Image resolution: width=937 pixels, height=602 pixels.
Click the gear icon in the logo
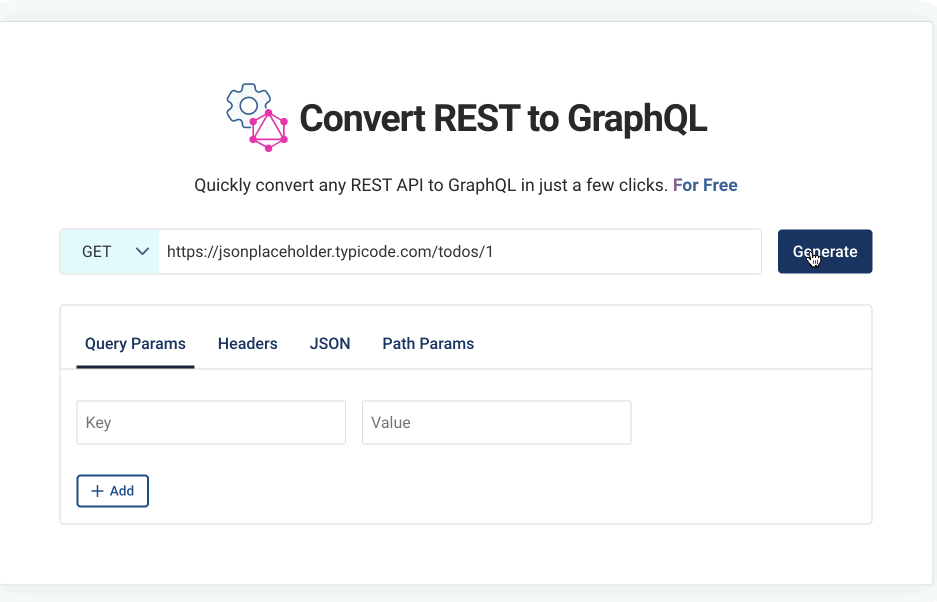[x=248, y=106]
